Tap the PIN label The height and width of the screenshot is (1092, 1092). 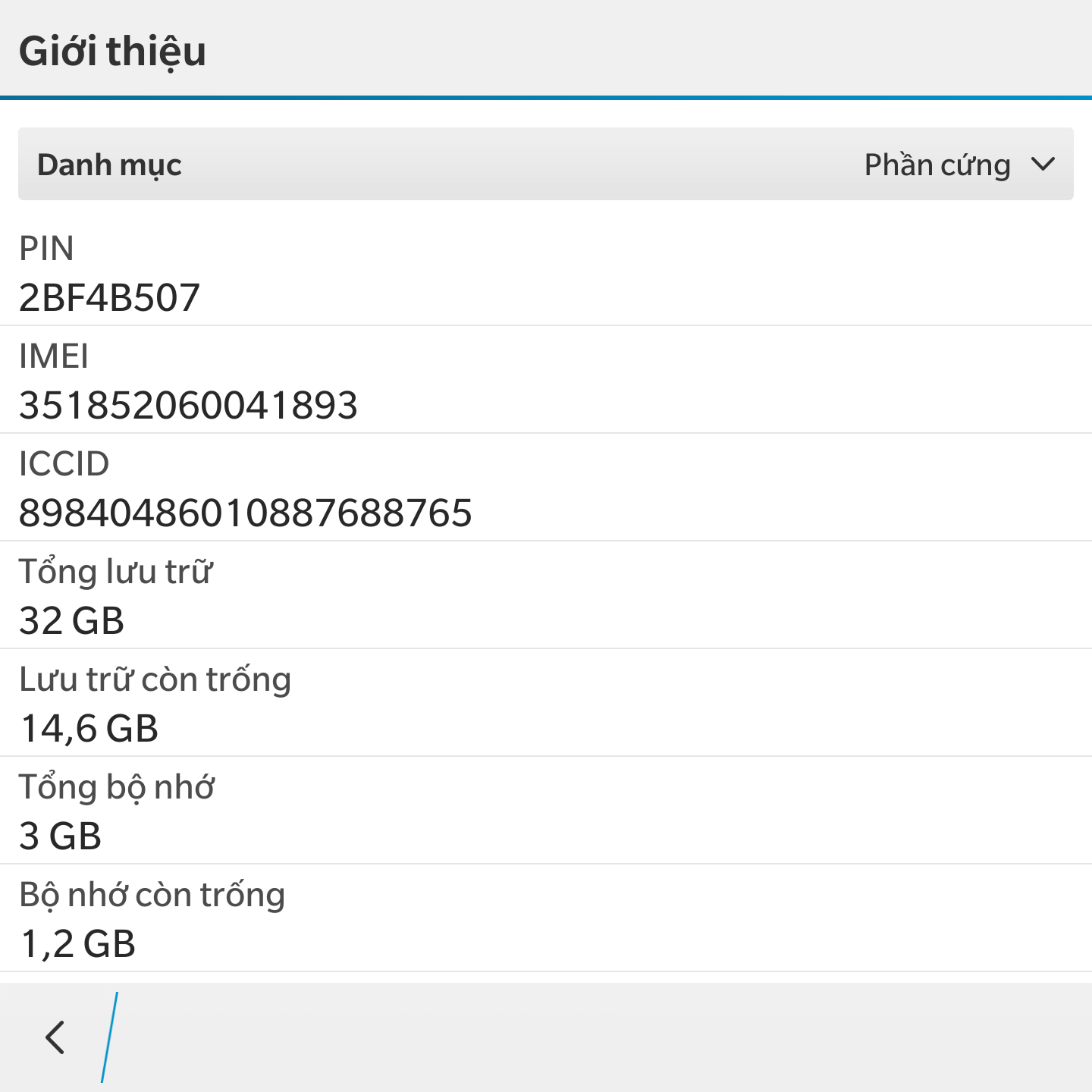click(x=46, y=249)
